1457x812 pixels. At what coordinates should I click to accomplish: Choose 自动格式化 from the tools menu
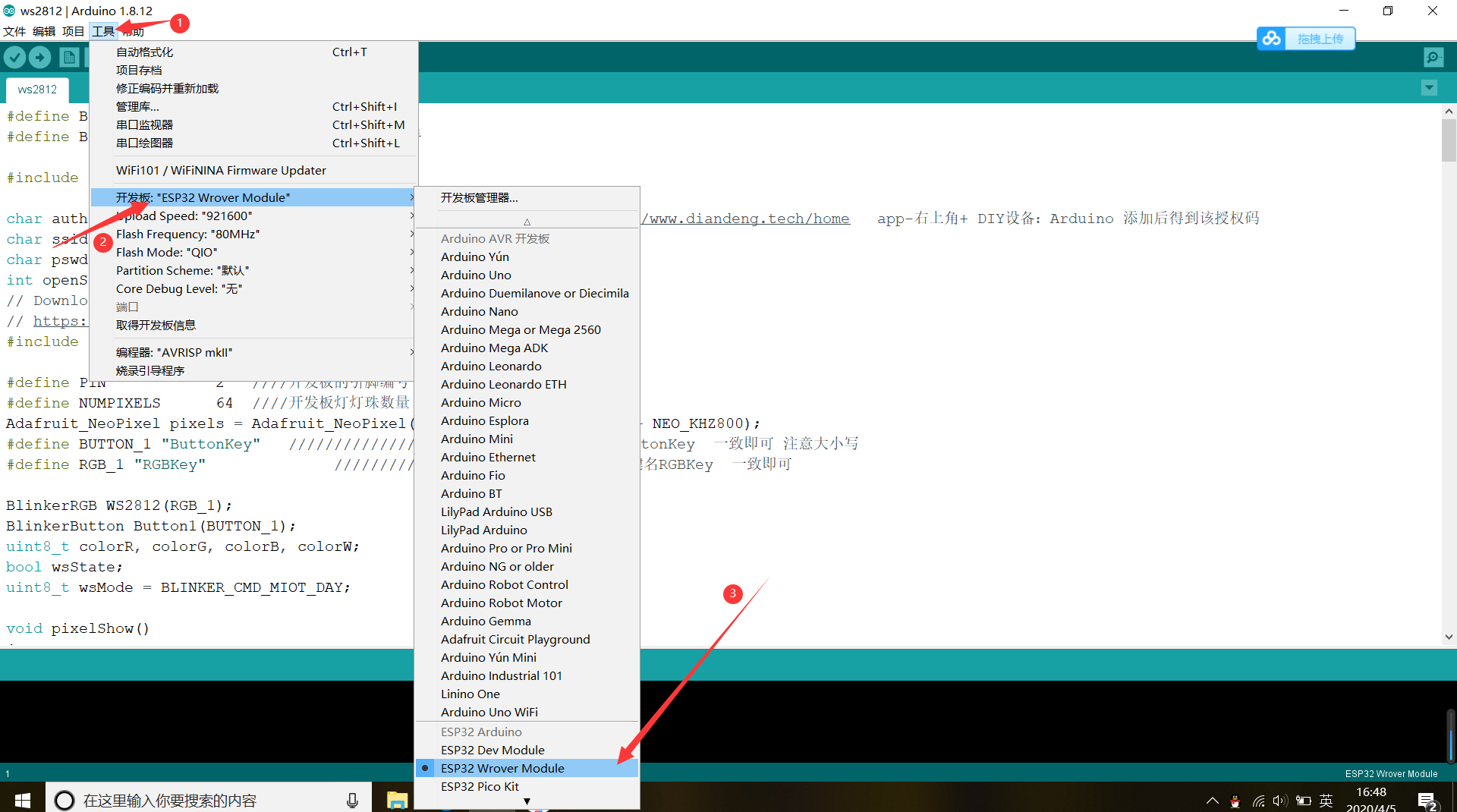pyautogui.click(x=254, y=52)
